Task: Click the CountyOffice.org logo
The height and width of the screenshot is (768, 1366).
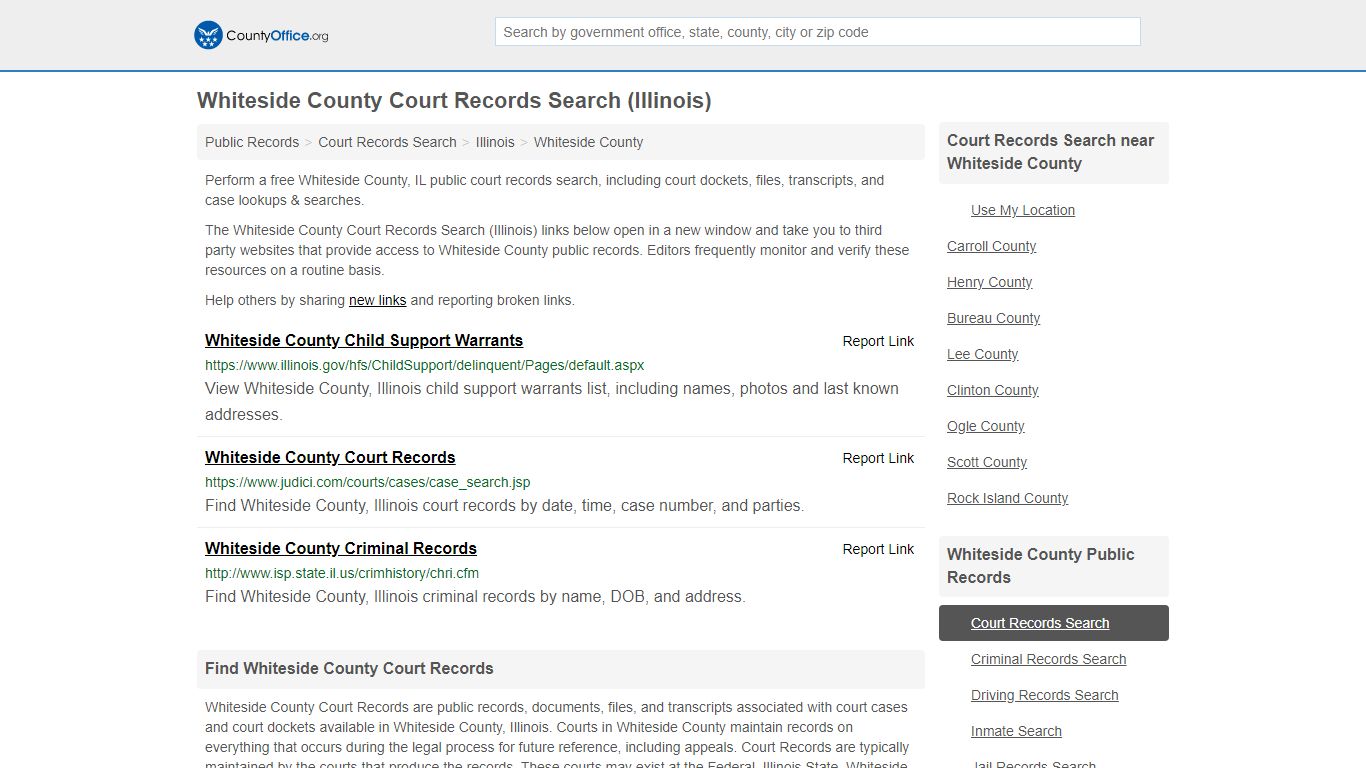Action: pyautogui.click(x=261, y=35)
